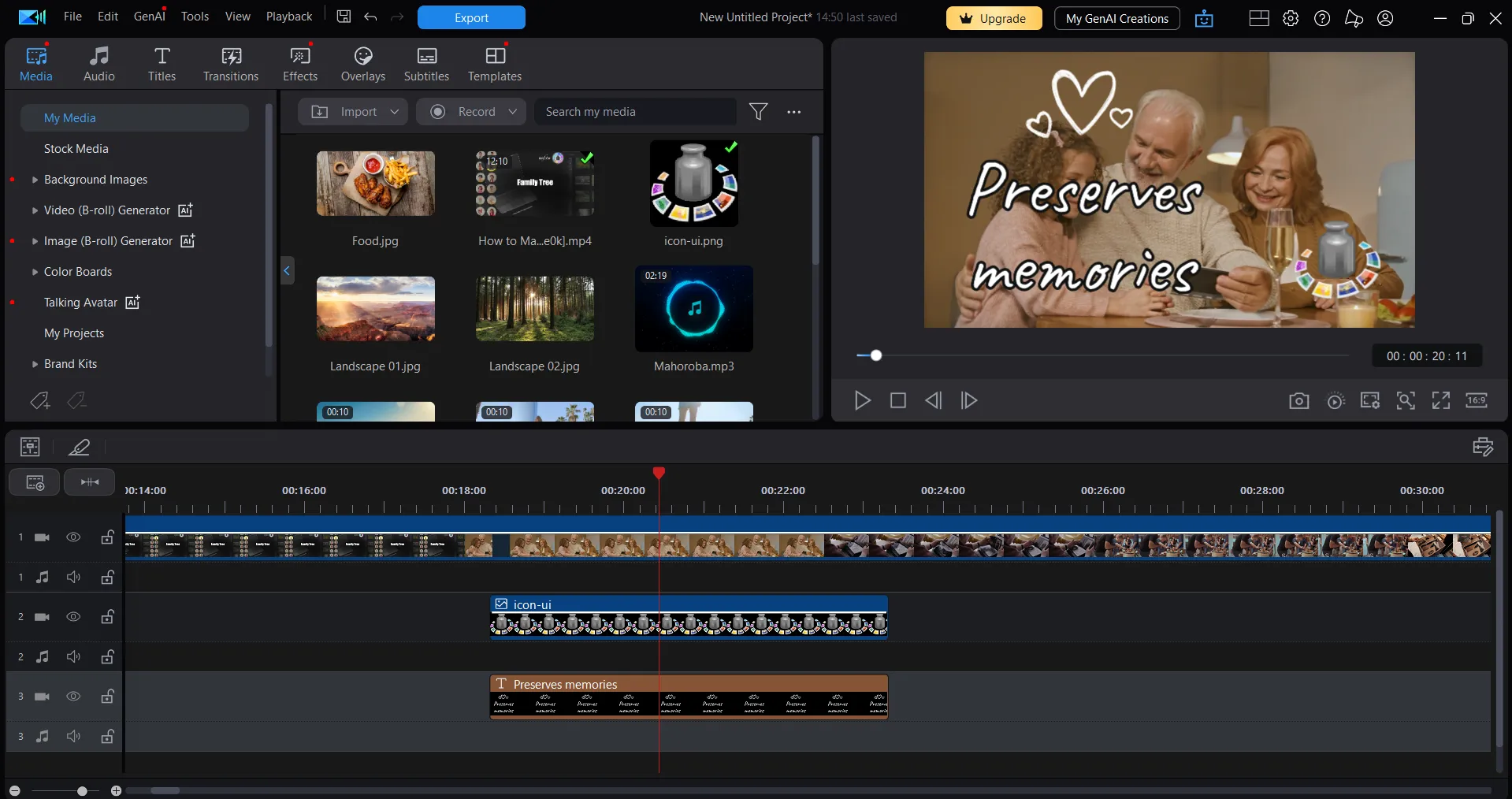The image size is (1512, 799).
Task: Click the preview fullscreen icon
Action: coord(1440,401)
